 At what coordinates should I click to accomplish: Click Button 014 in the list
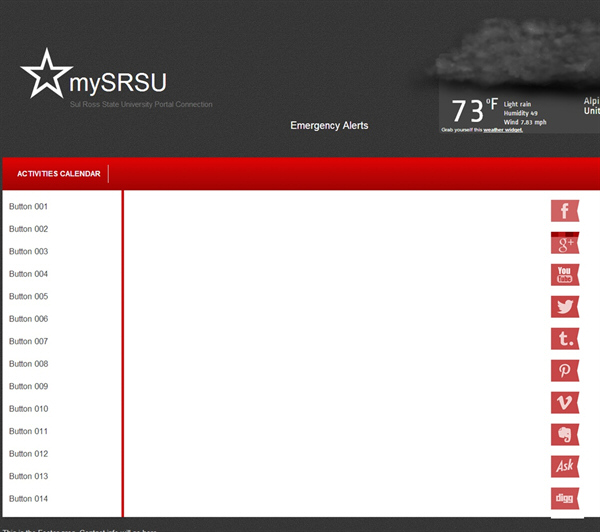[29, 499]
